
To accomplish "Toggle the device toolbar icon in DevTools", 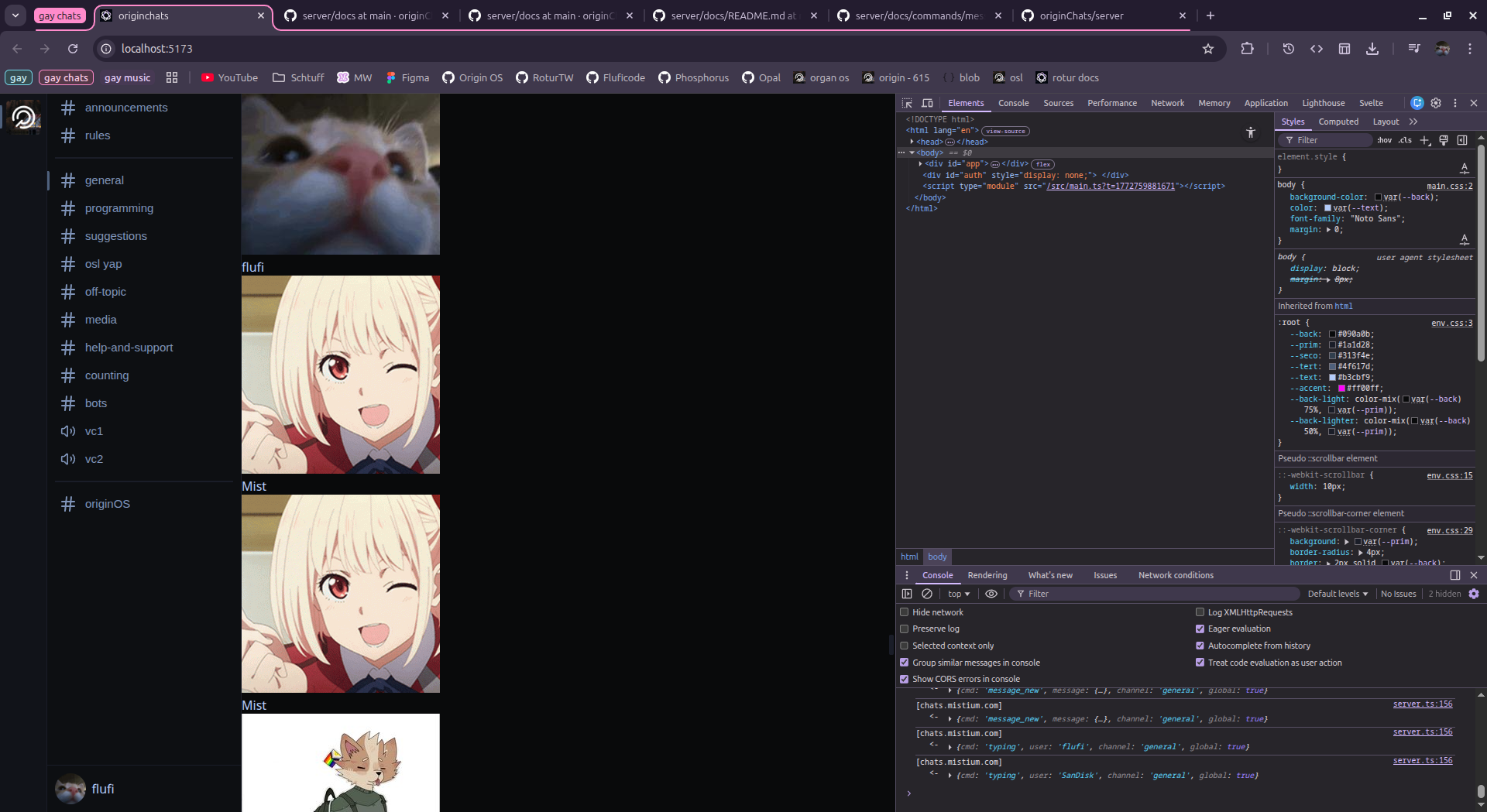I will coord(927,103).
